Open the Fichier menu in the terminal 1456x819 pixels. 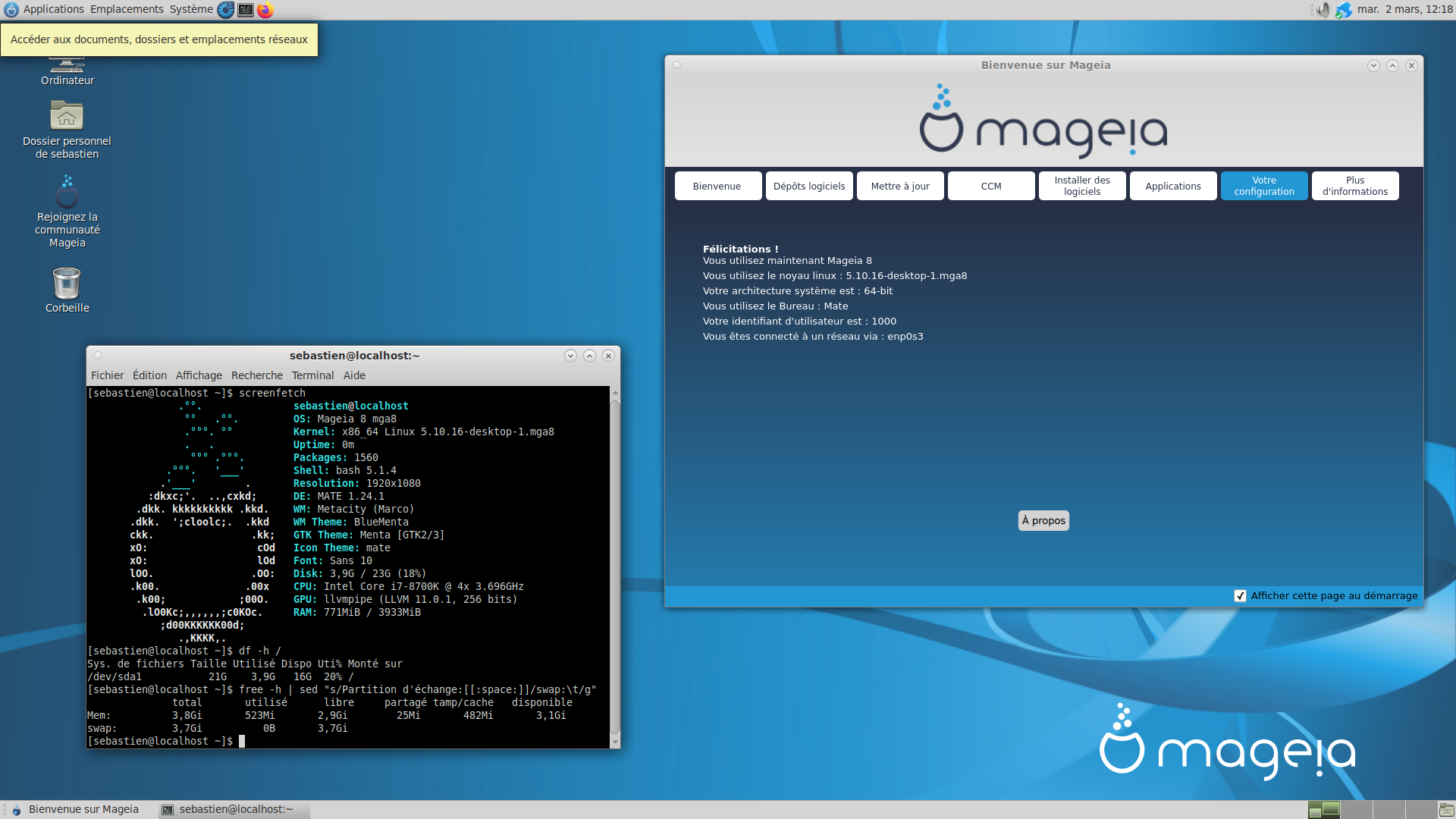point(107,375)
